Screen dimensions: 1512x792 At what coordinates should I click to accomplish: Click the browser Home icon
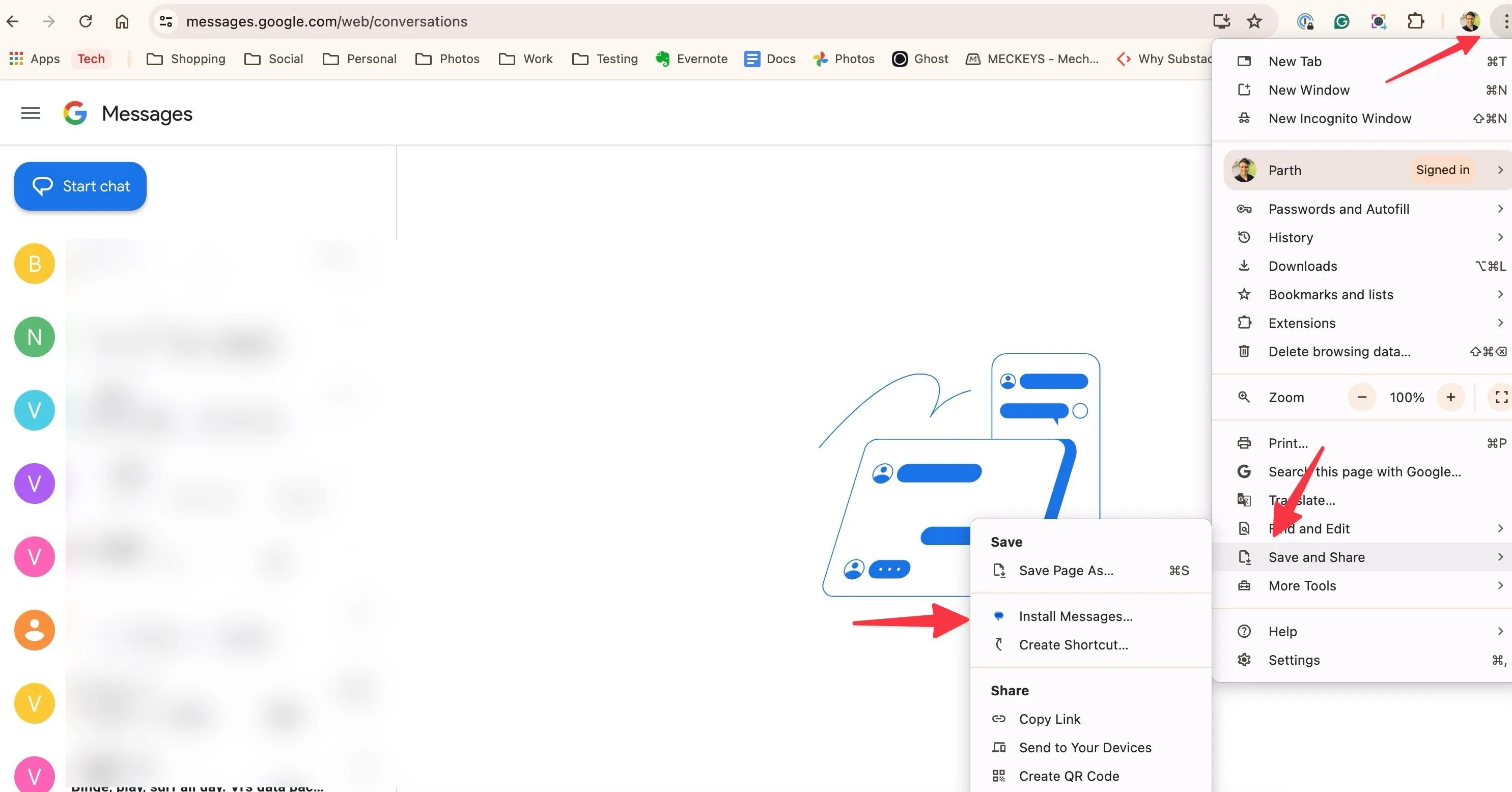[122, 21]
